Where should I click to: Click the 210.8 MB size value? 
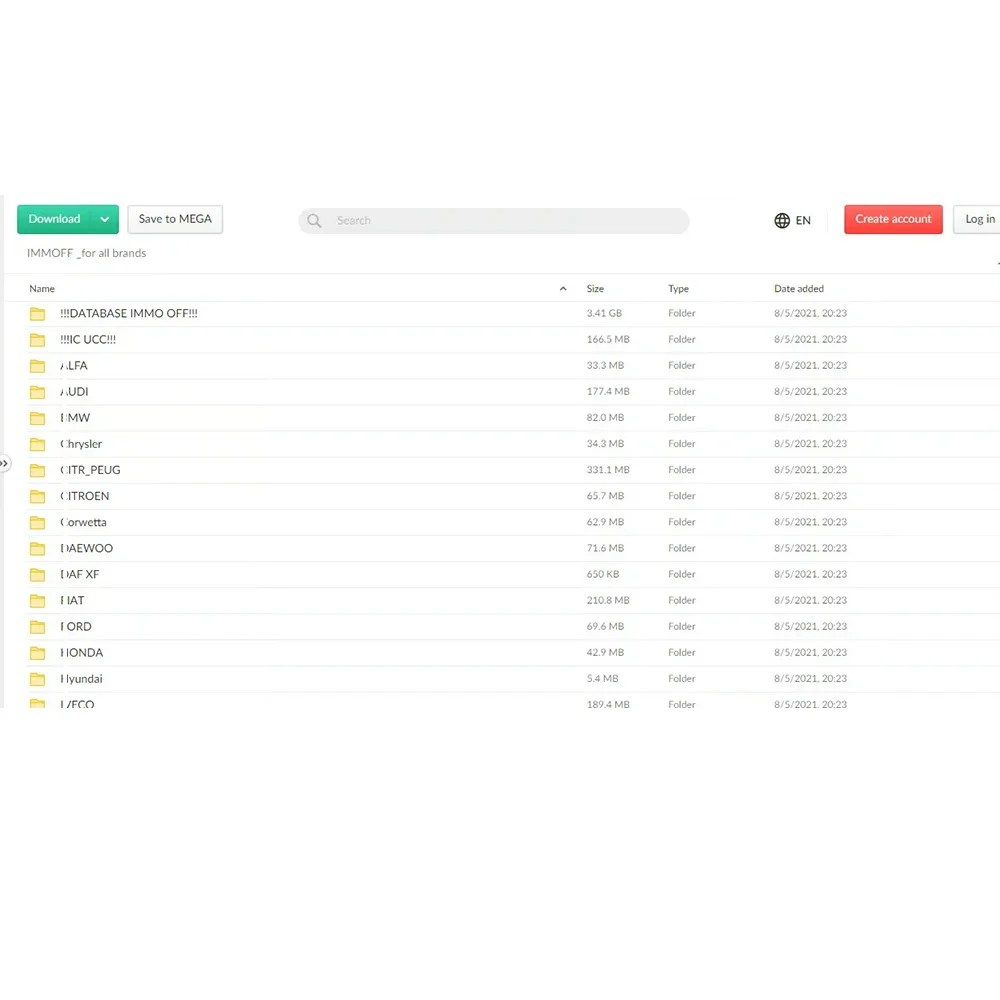608,601
